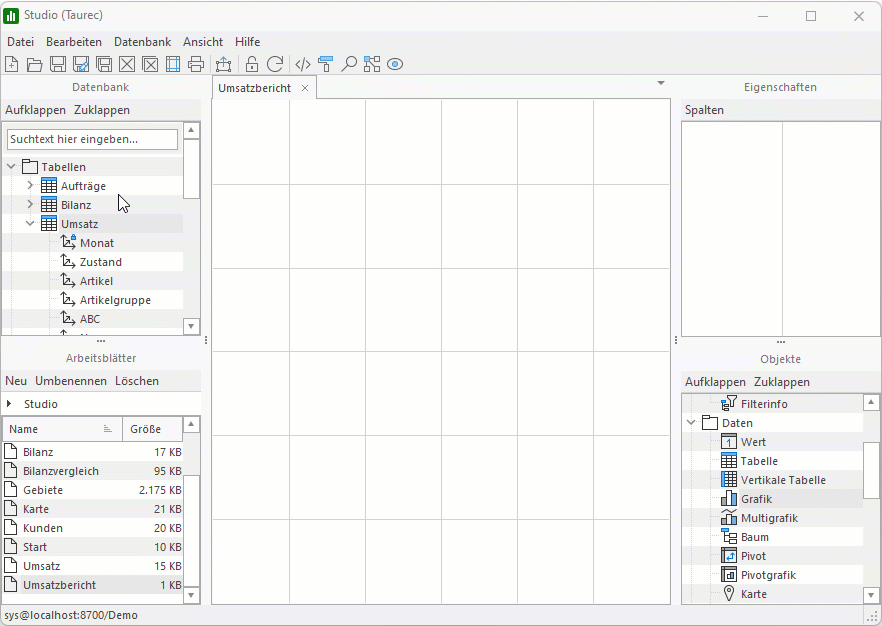Click the new document toolbar icon

[x=12, y=65]
